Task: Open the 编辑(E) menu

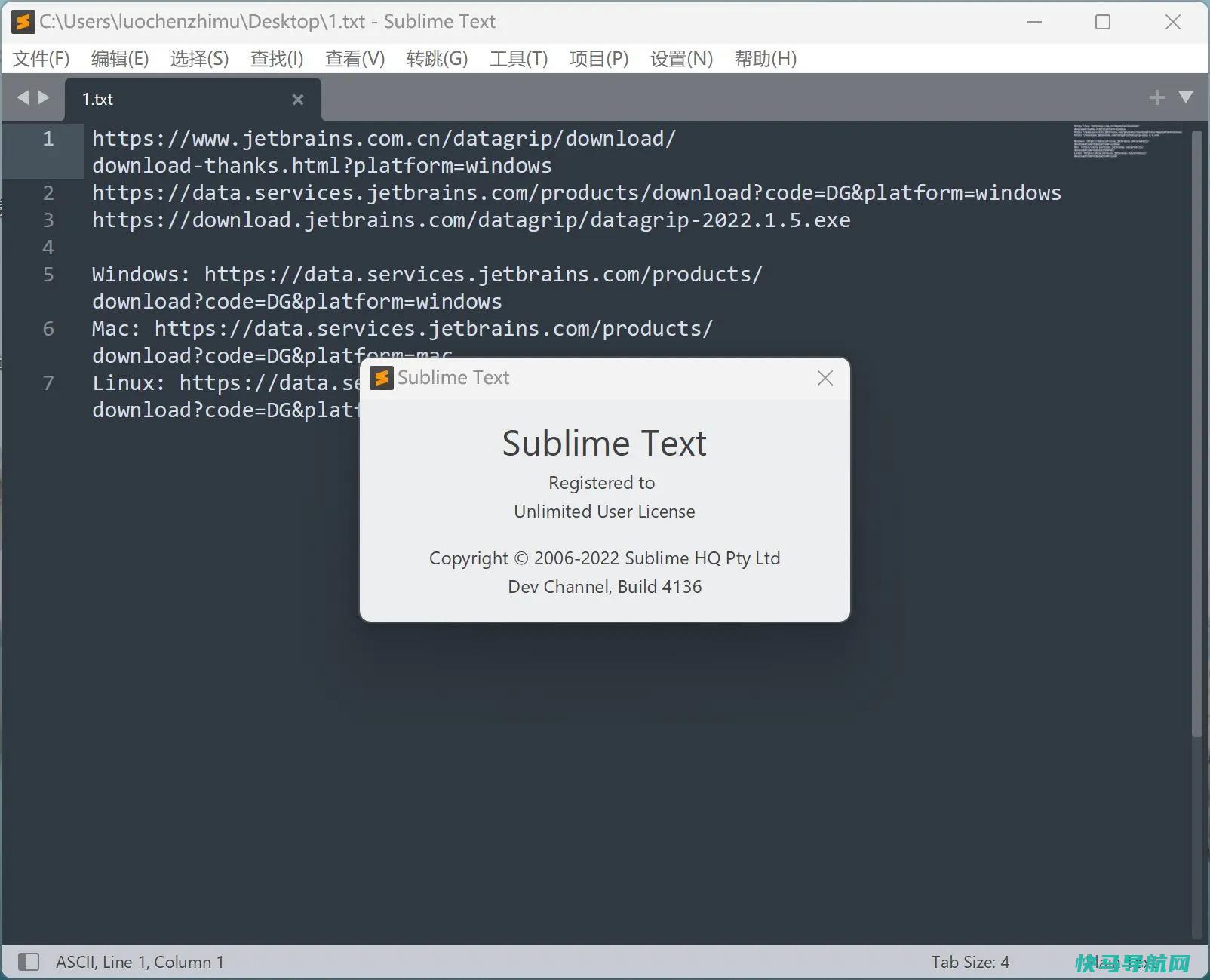Action: 120,59
